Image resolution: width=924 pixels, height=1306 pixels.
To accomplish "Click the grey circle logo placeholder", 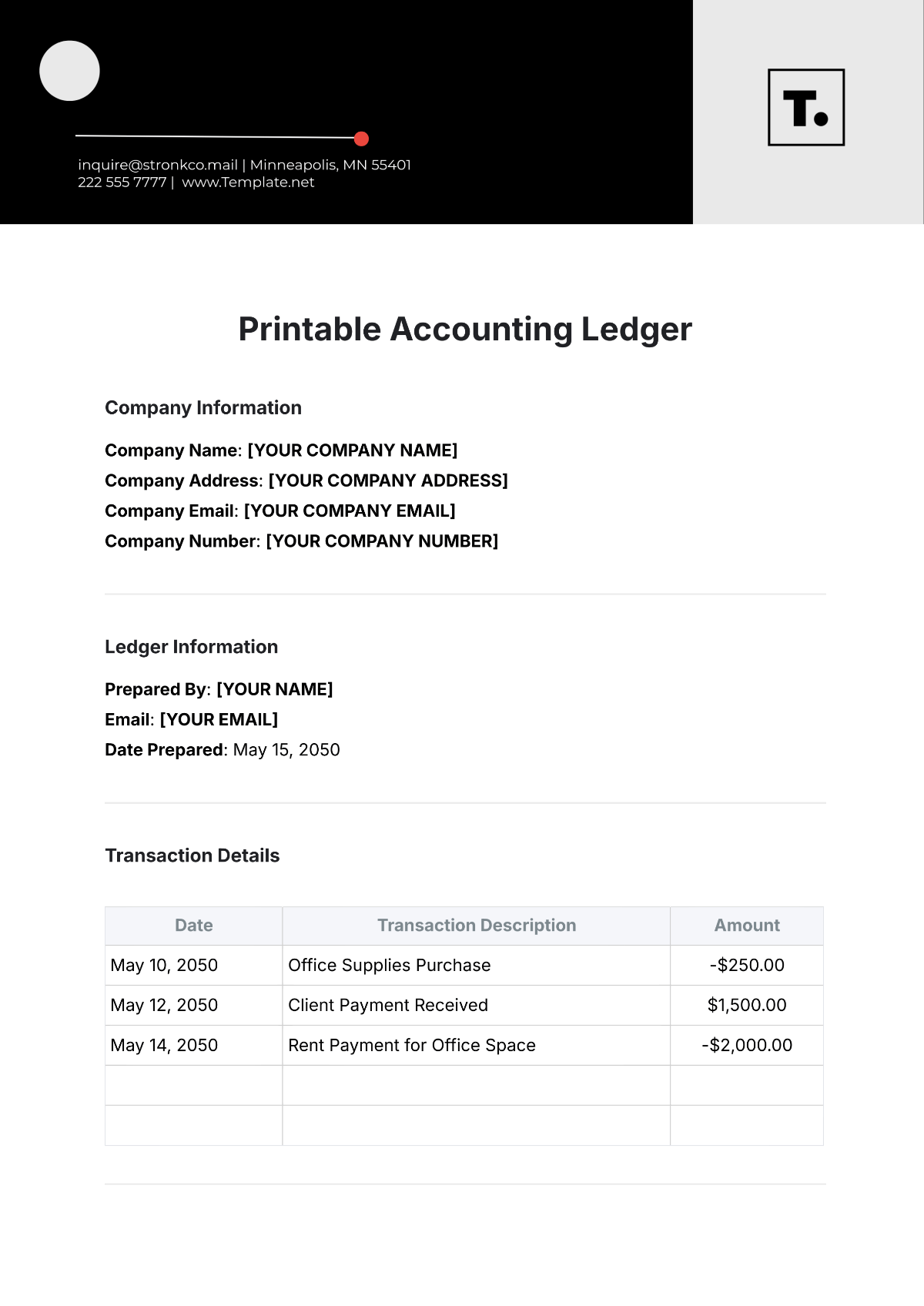I will point(69,71).
